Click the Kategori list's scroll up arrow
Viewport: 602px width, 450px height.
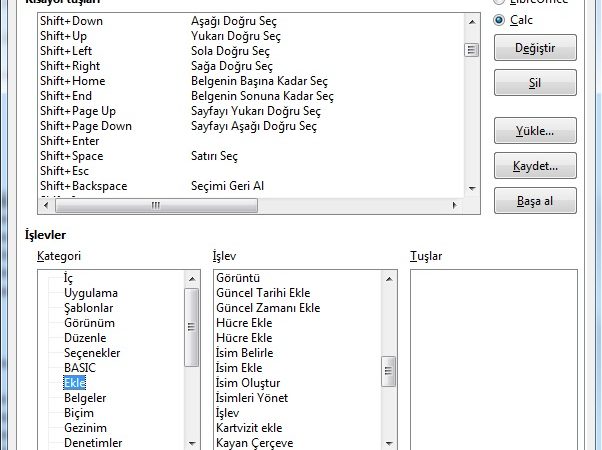190,279
